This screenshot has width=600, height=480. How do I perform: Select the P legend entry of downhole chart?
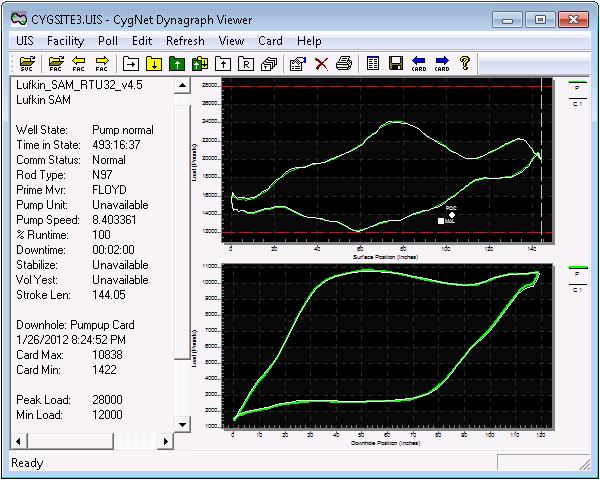(x=577, y=271)
